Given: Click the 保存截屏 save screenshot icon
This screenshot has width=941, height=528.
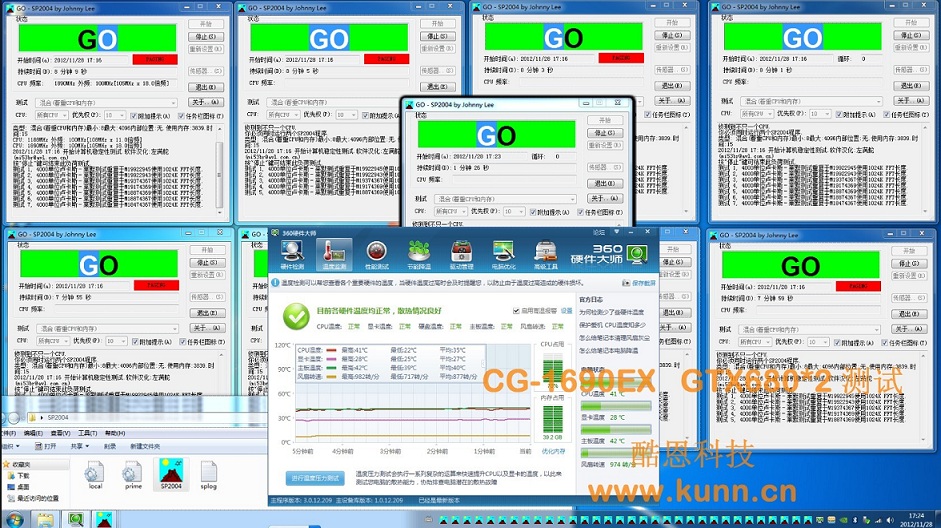Looking at the screenshot, I should click(x=627, y=283).
